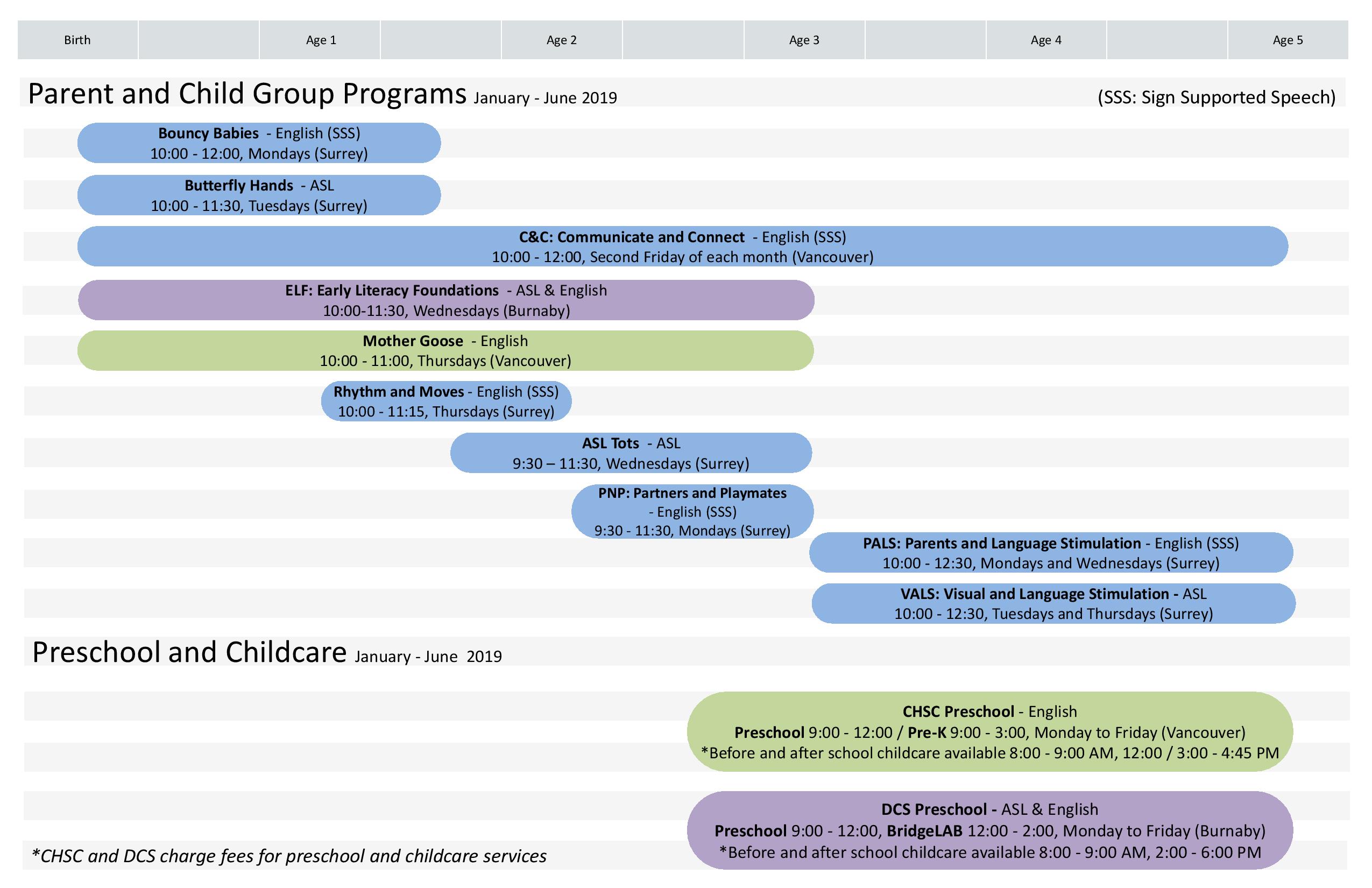Click PALS: Parents and Language Stimulation
The width and height of the screenshot is (1372, 888).
[1050, 553]
